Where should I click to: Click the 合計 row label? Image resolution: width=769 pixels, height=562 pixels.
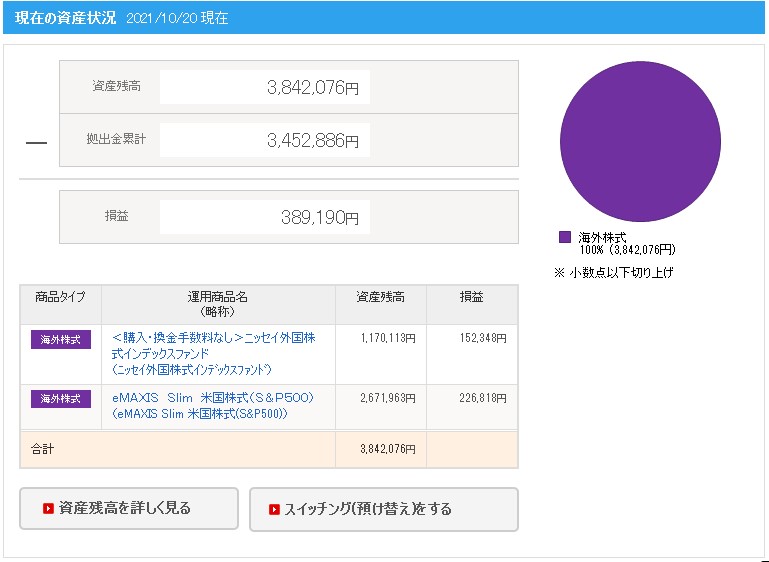tap(43, 449)
